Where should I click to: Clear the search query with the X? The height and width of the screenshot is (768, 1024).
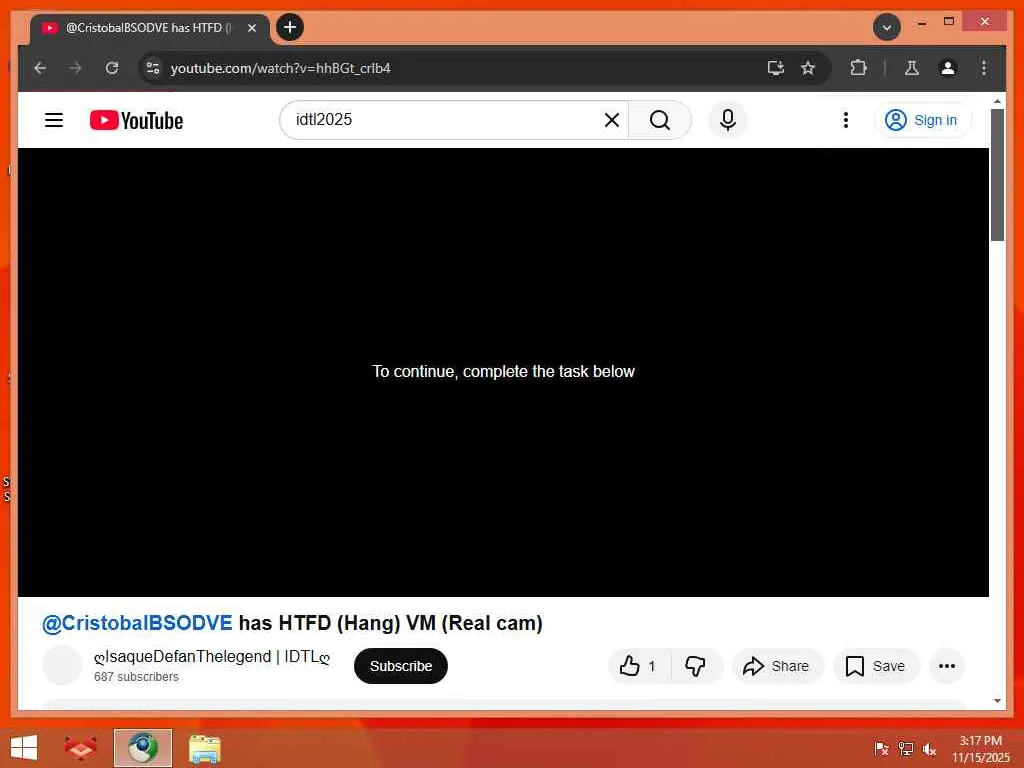611,120
